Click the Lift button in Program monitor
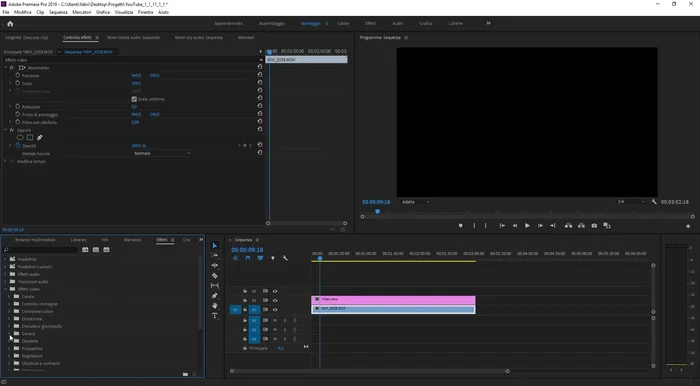This screenshot has height=386, width=700. click(x=568, y=226)
